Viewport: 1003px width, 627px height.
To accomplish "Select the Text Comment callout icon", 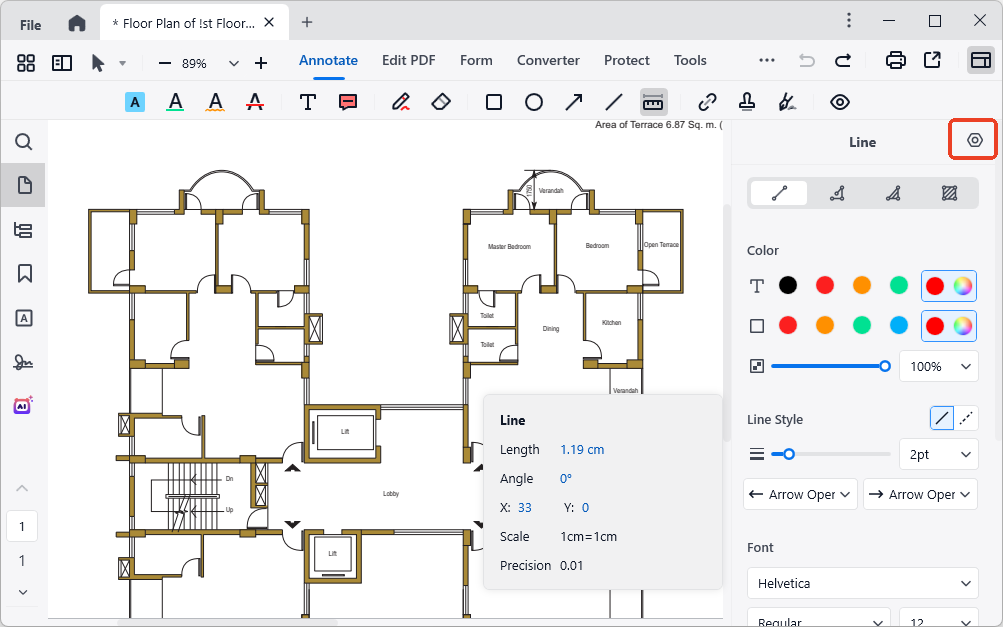I will point(348,102).
